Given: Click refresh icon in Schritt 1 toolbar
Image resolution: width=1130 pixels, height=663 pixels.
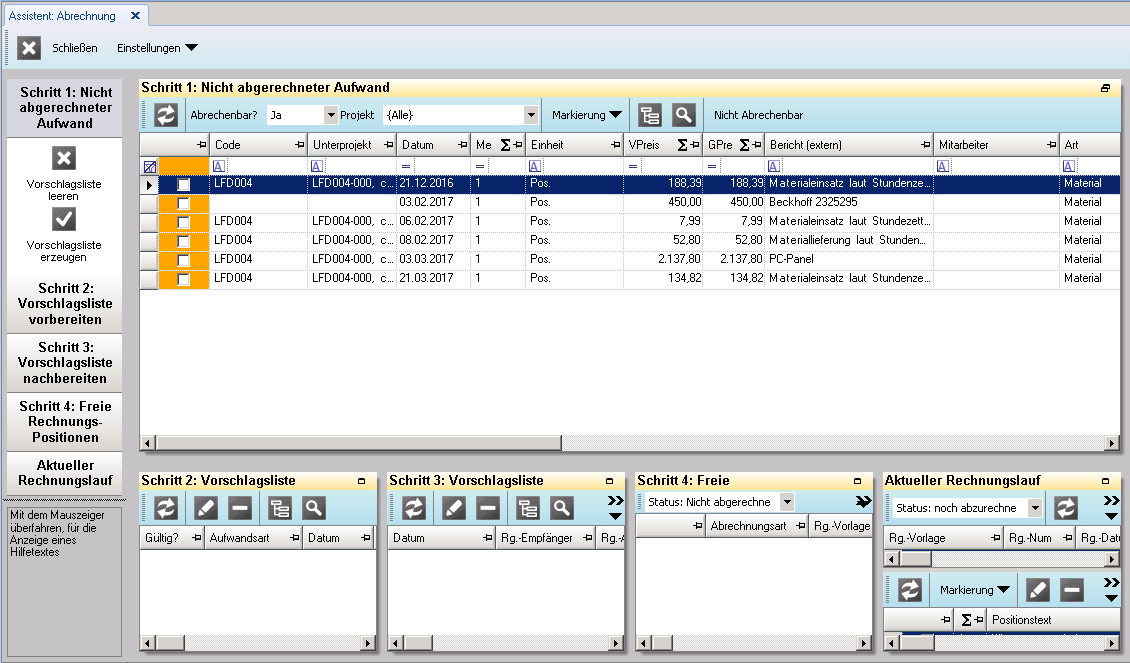Looking at the screenshot, I should pyautogui.click(x=166, y=115).
